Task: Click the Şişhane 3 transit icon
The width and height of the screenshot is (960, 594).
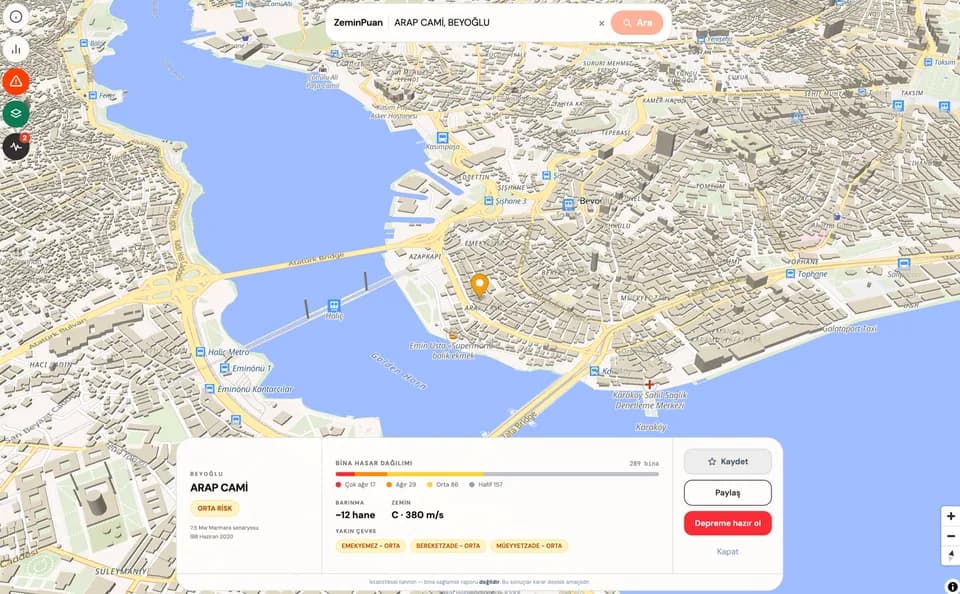Action: tap(489, 201)
